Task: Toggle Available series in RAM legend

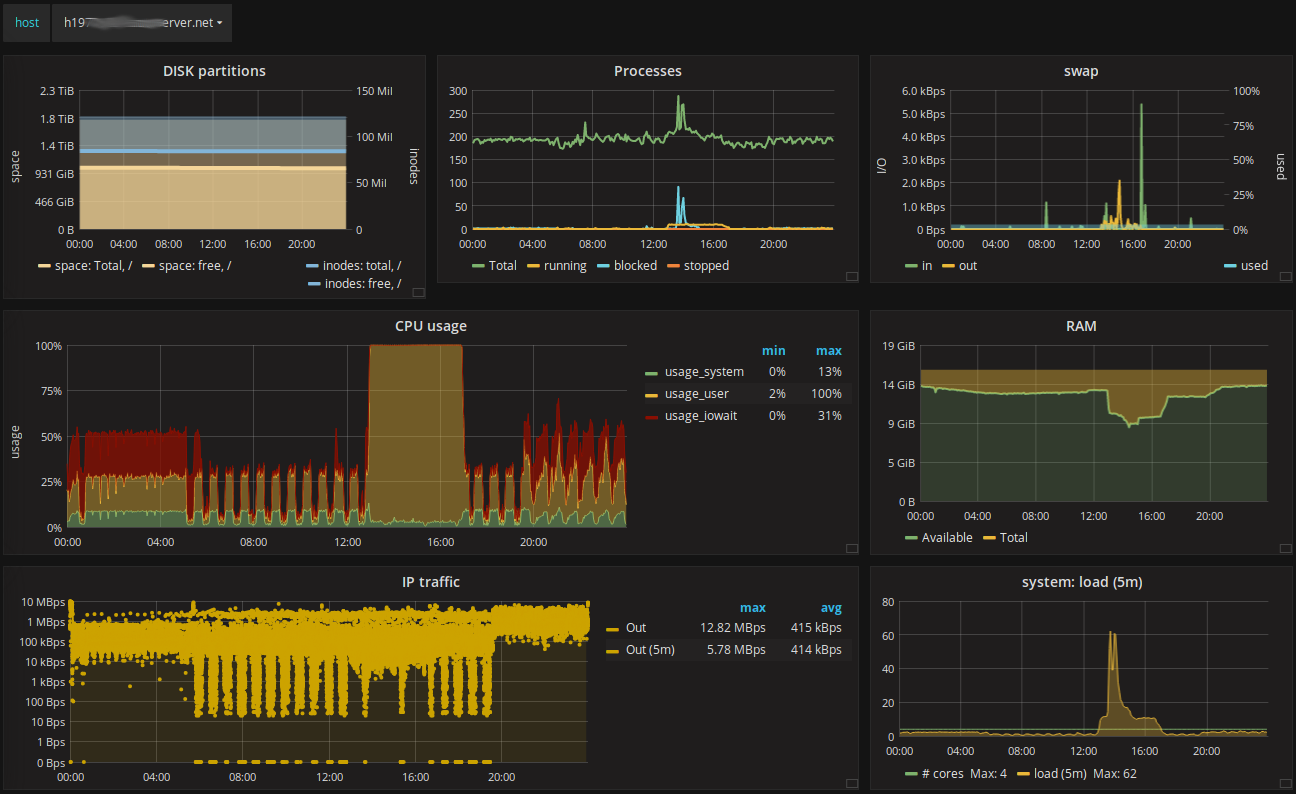Action: pos(946,538)
